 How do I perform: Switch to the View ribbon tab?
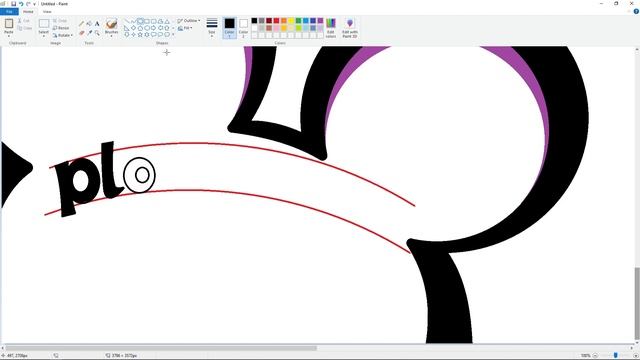(x=47, y=12)
